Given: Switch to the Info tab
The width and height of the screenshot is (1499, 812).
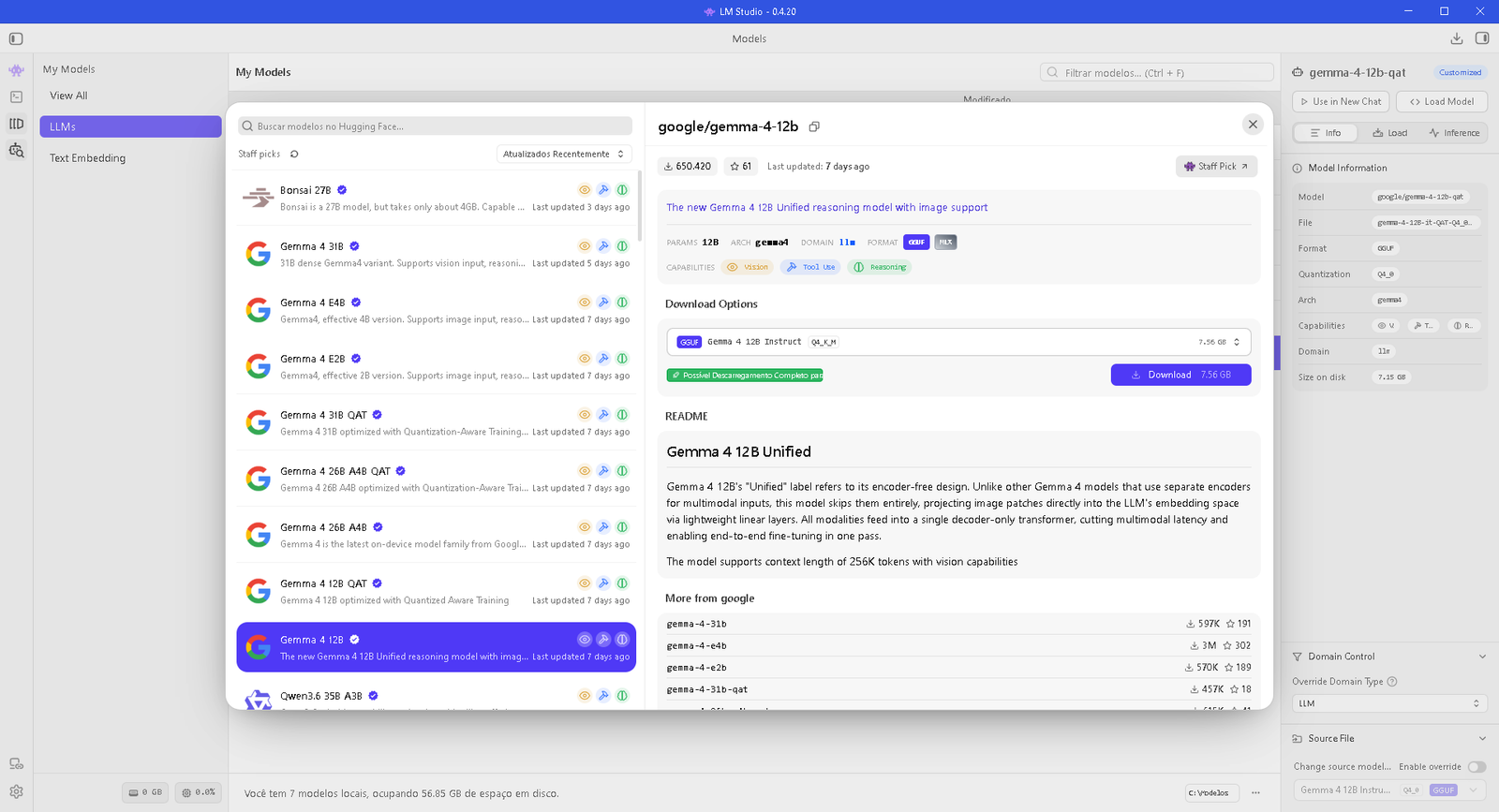Looking at the screenshot, I should click(x=1326, y=133).
